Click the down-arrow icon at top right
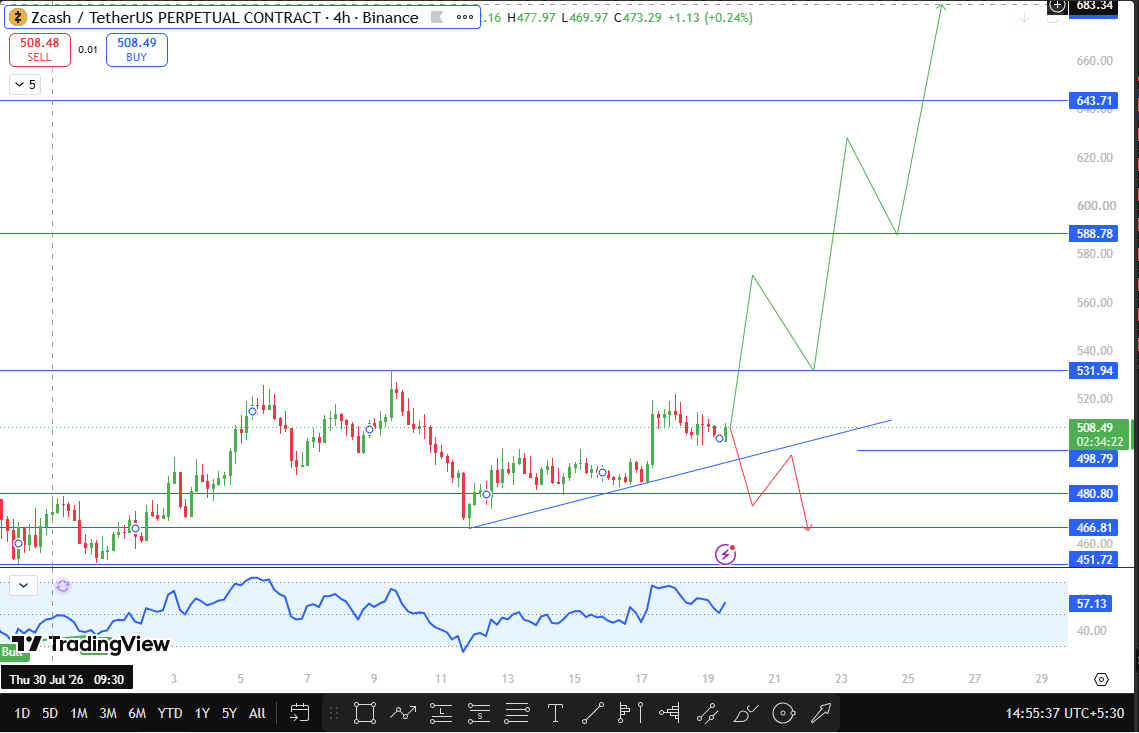This screenshot has width=1139, height=733. pos(1024,18)
